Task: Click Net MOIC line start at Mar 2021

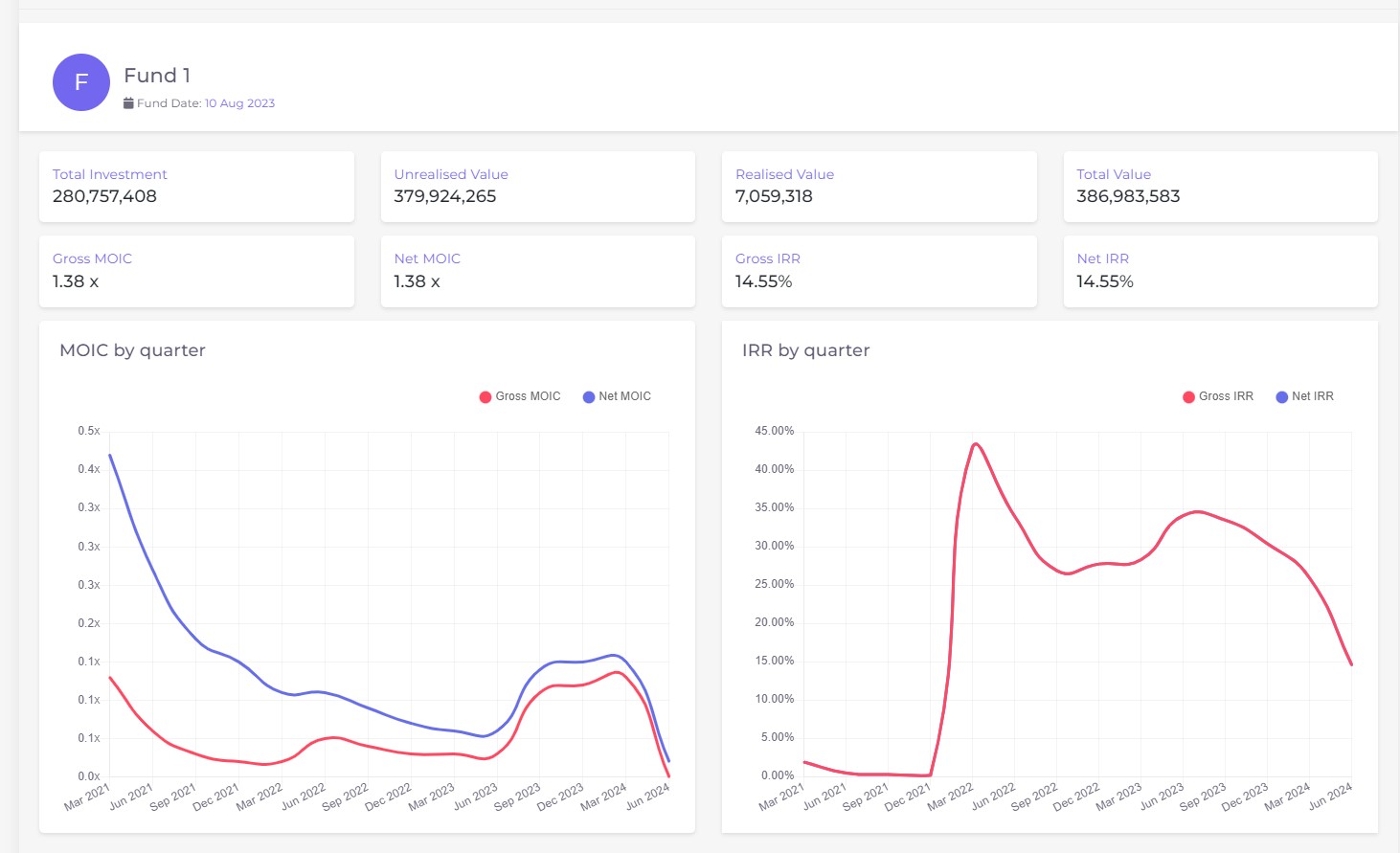Action: (x=110, y=456)
